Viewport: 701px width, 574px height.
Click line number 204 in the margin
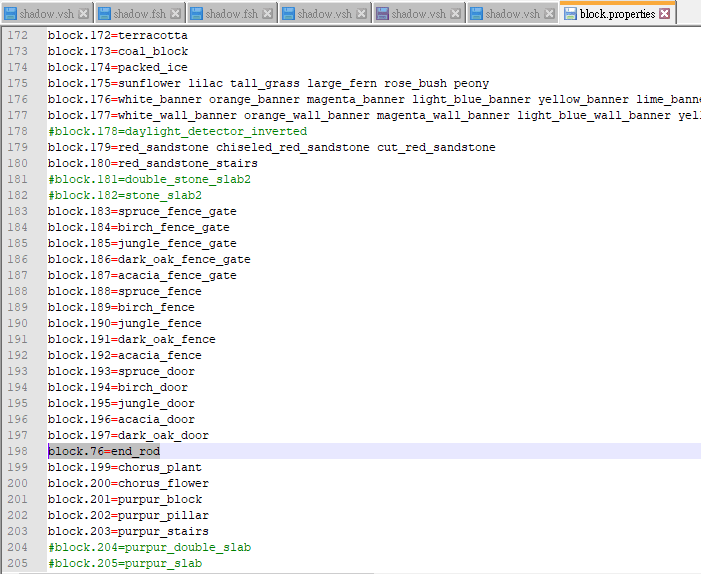[x=17, y=548]
